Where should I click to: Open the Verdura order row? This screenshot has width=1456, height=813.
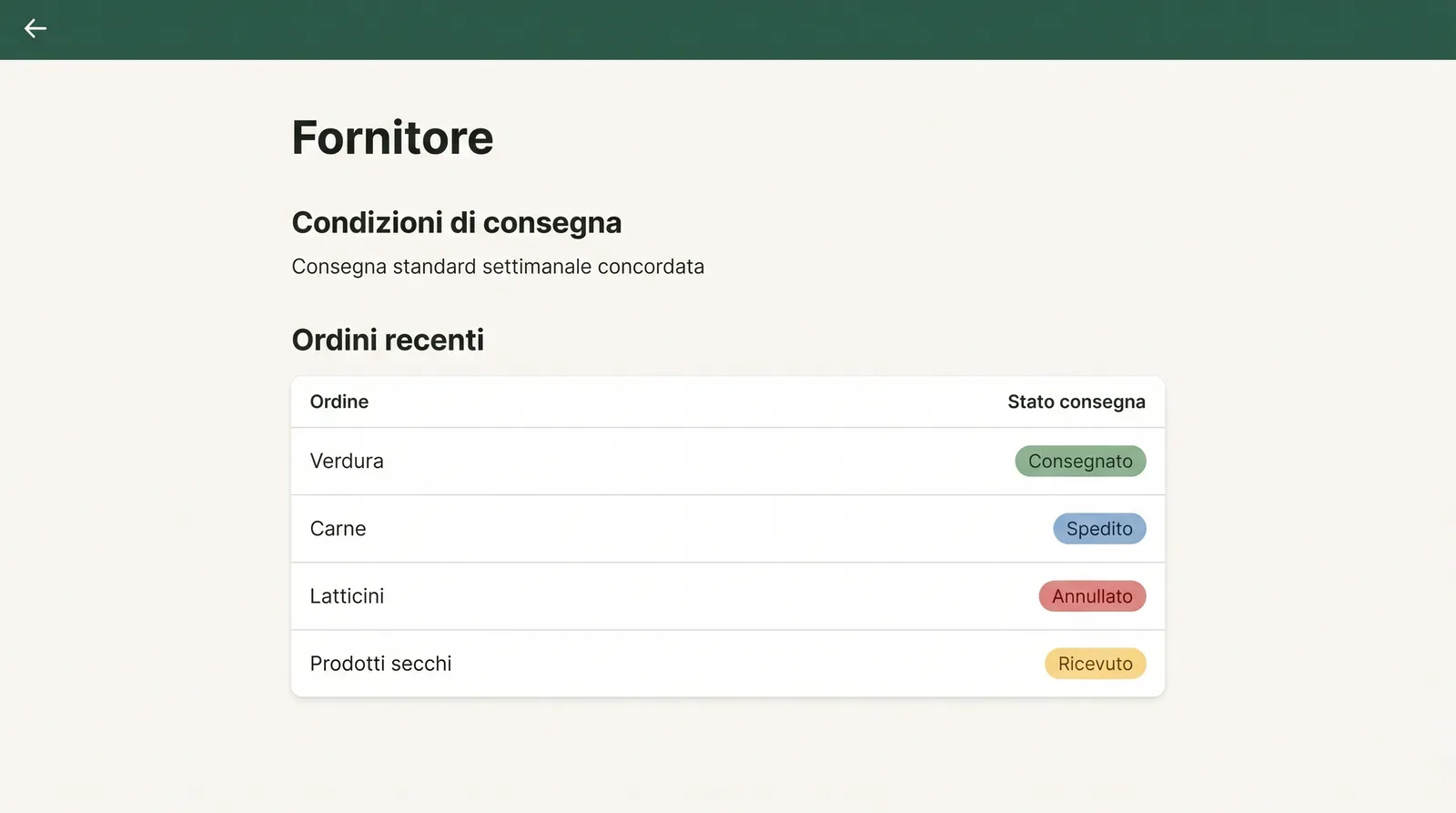[728, 462]
